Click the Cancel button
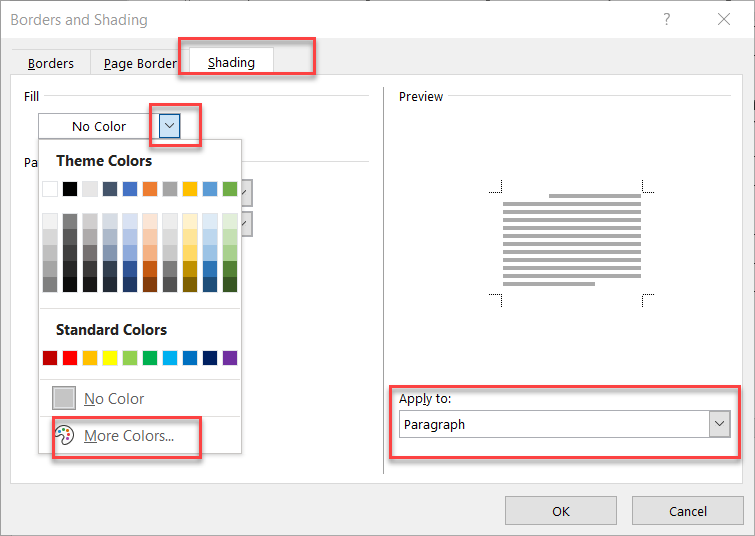The image size is (755, 536). click(688, 511)
